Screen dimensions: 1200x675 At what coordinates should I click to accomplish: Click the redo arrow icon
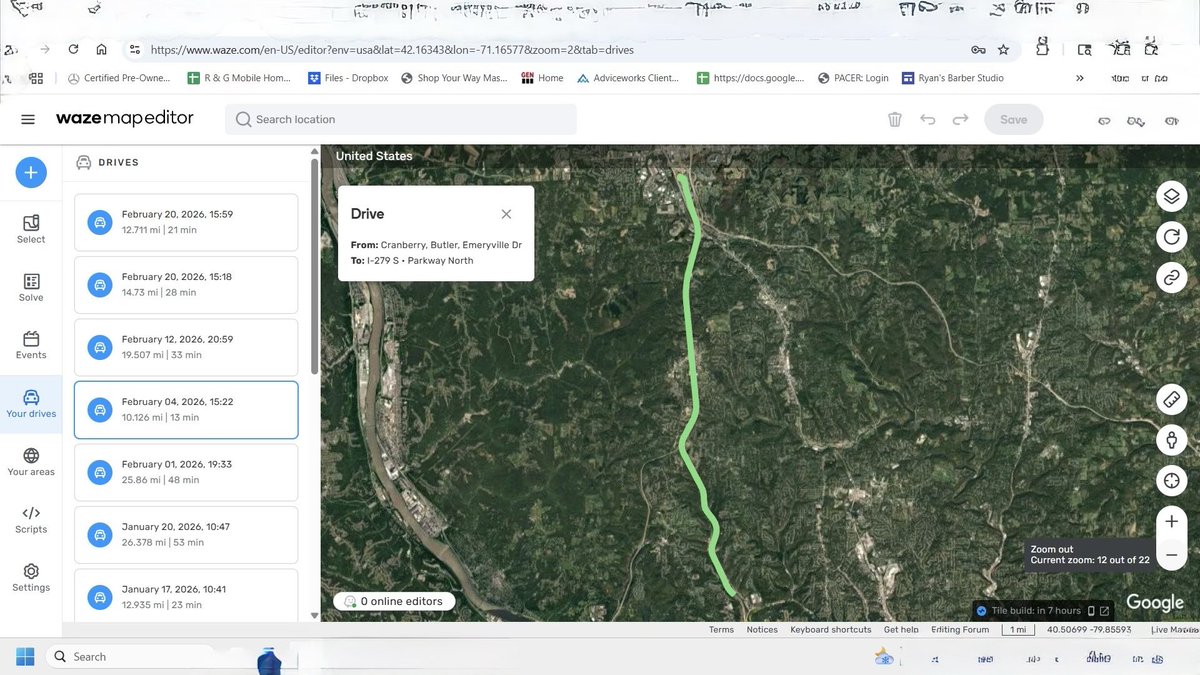click(x=961, y=119)
